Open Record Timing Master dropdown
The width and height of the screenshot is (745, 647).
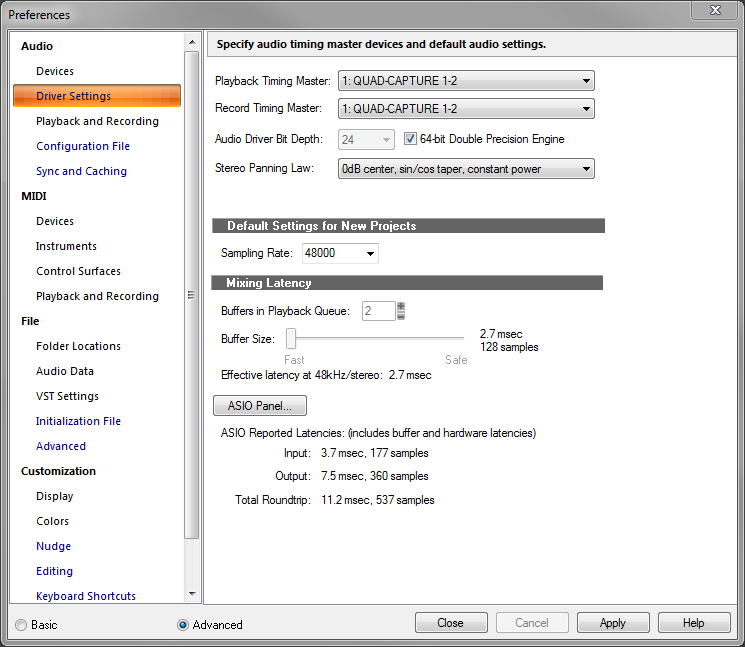[466, 108]
